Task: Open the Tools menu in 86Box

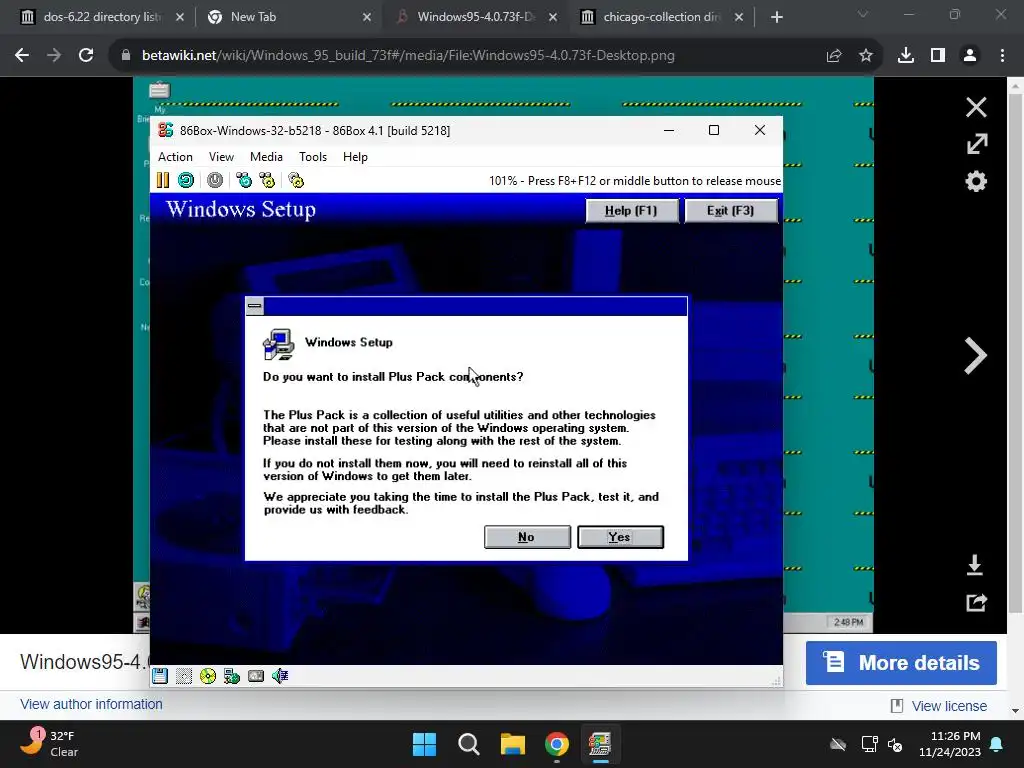Action: click(x=313, y=157)
